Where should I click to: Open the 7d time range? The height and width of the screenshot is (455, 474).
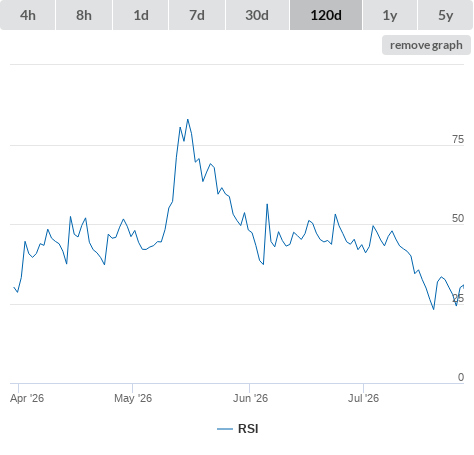[197, 15]
